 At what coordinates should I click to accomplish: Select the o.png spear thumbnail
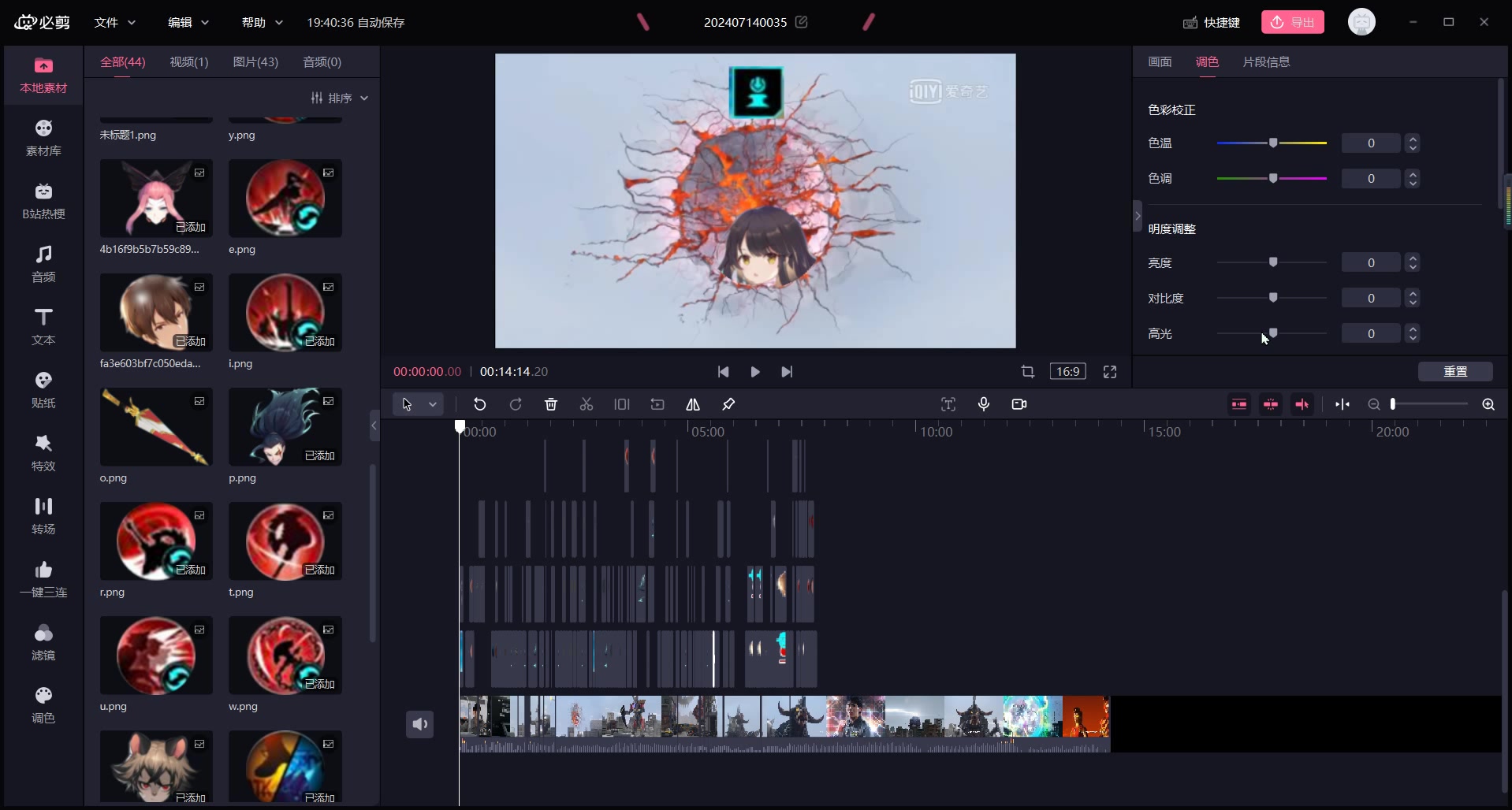pyautogui.click(x=156, y=426)
